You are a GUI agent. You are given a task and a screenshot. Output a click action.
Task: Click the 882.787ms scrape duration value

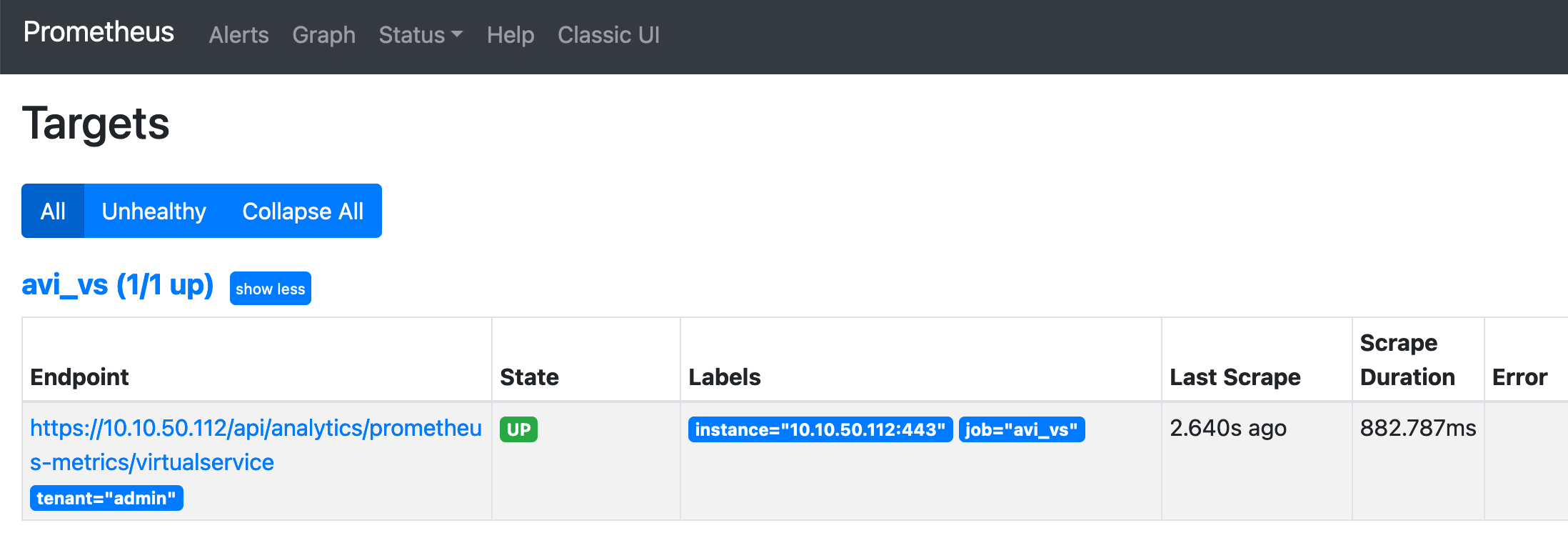pos(1418,428)
